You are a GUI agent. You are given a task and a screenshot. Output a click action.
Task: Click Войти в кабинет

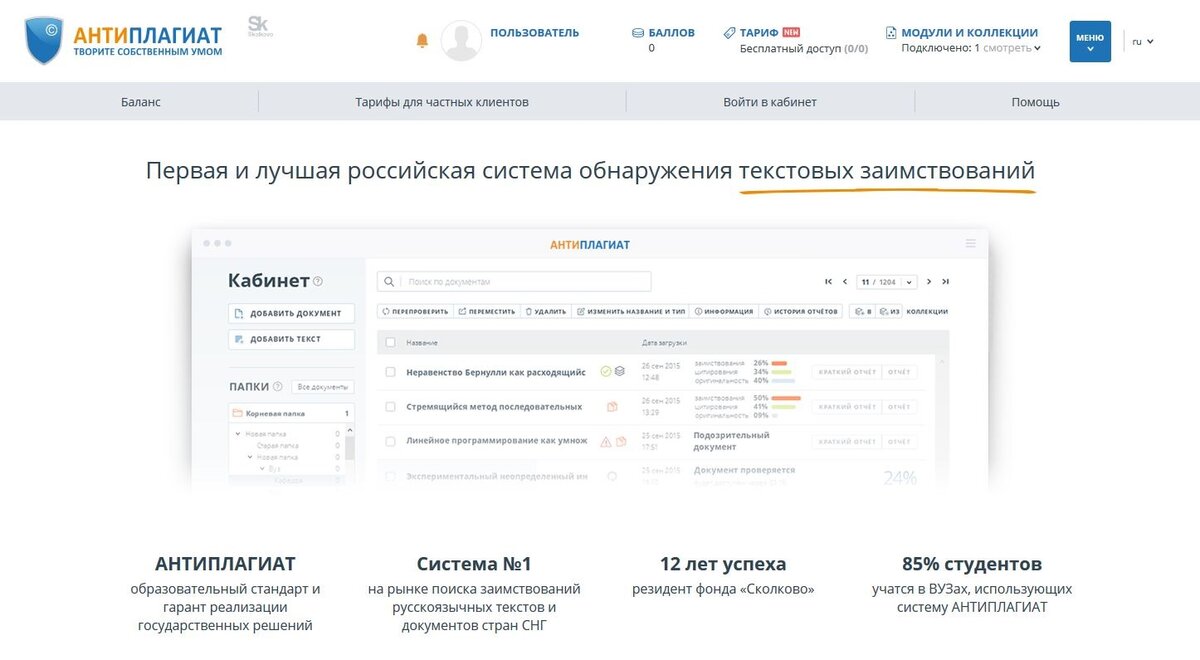[x=770, y=102]
